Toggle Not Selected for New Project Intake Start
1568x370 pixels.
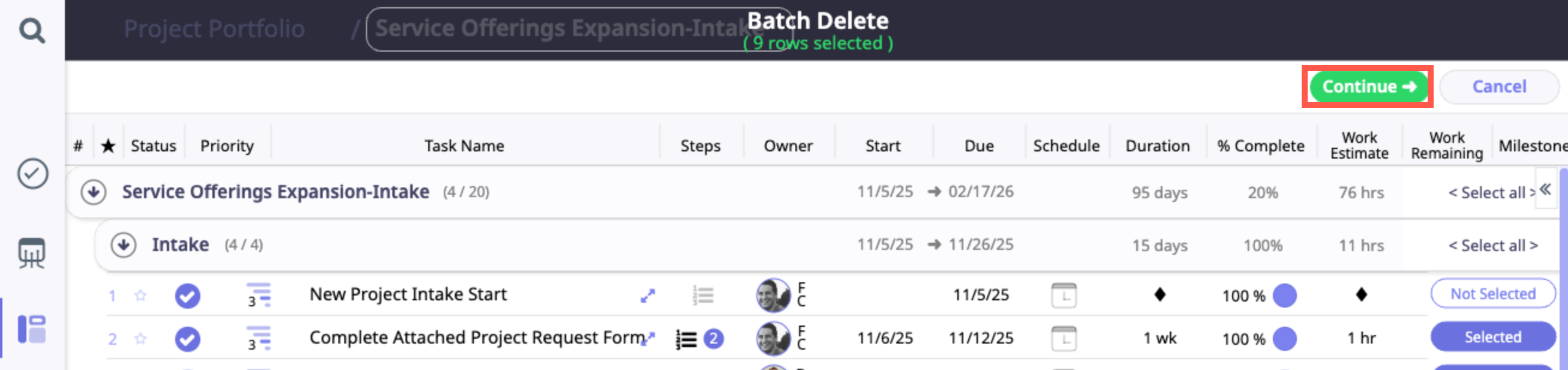point(1492,294)
